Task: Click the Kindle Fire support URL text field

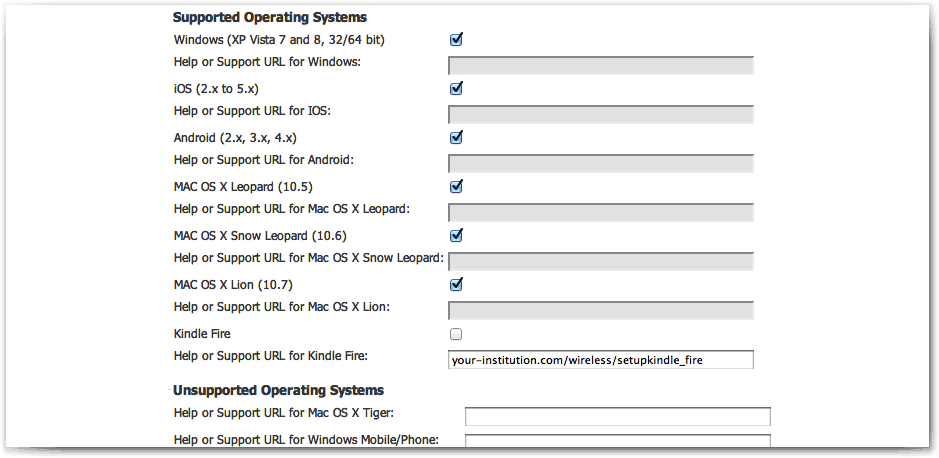Action: click(601, 360)
